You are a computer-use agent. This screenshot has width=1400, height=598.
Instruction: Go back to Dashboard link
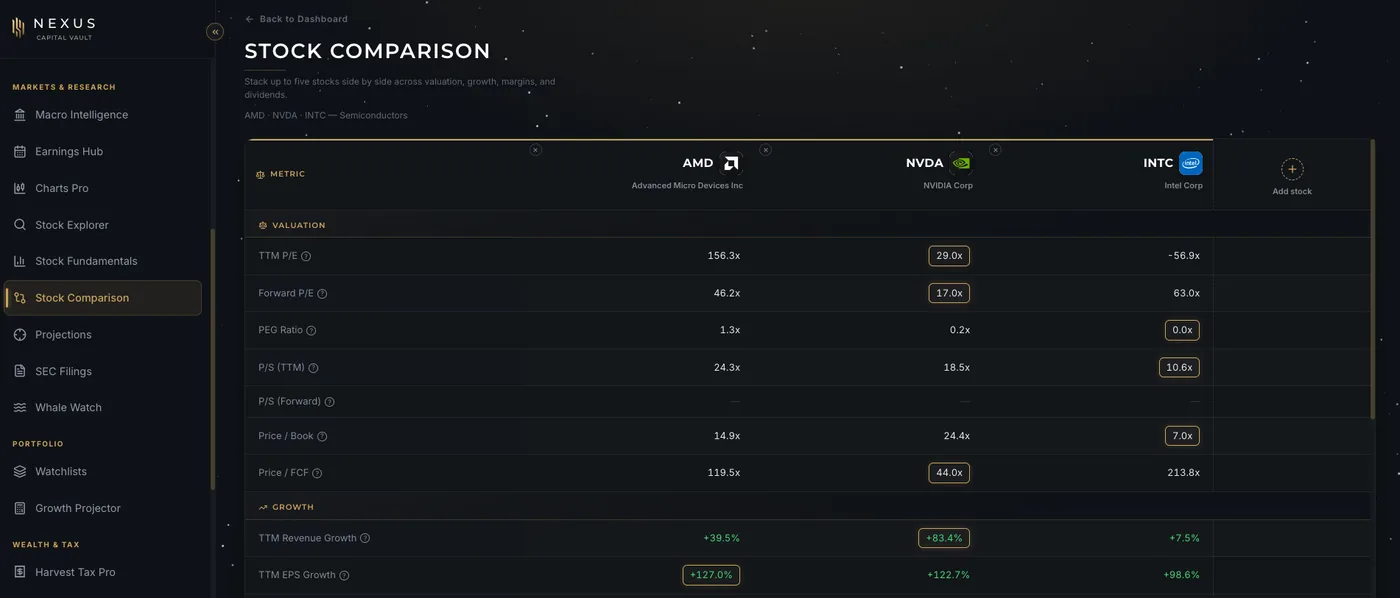tap(296, 19)
